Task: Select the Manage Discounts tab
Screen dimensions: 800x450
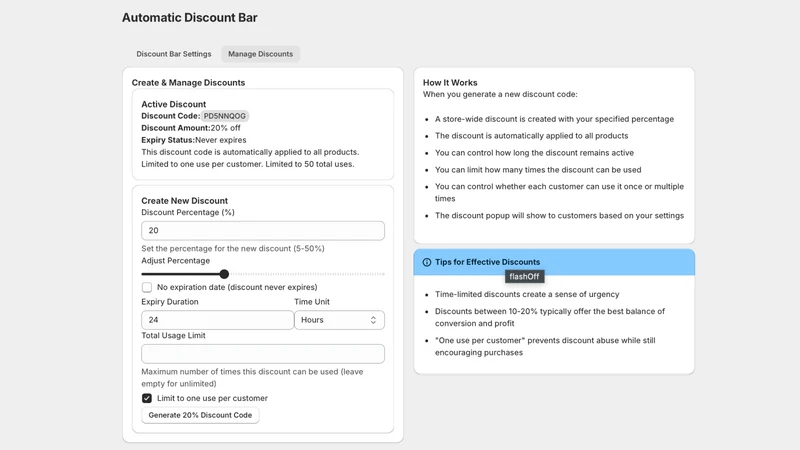Action: pyautogui.click(x=260, y=54)
